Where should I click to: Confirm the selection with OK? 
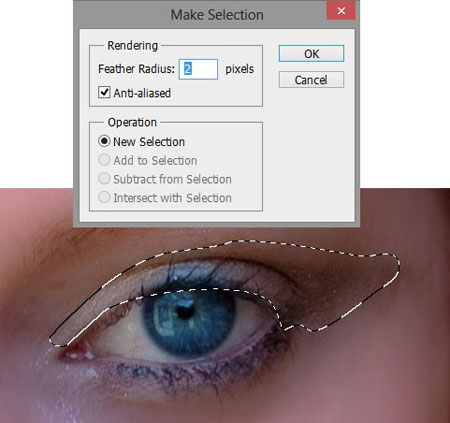[311, 54]
